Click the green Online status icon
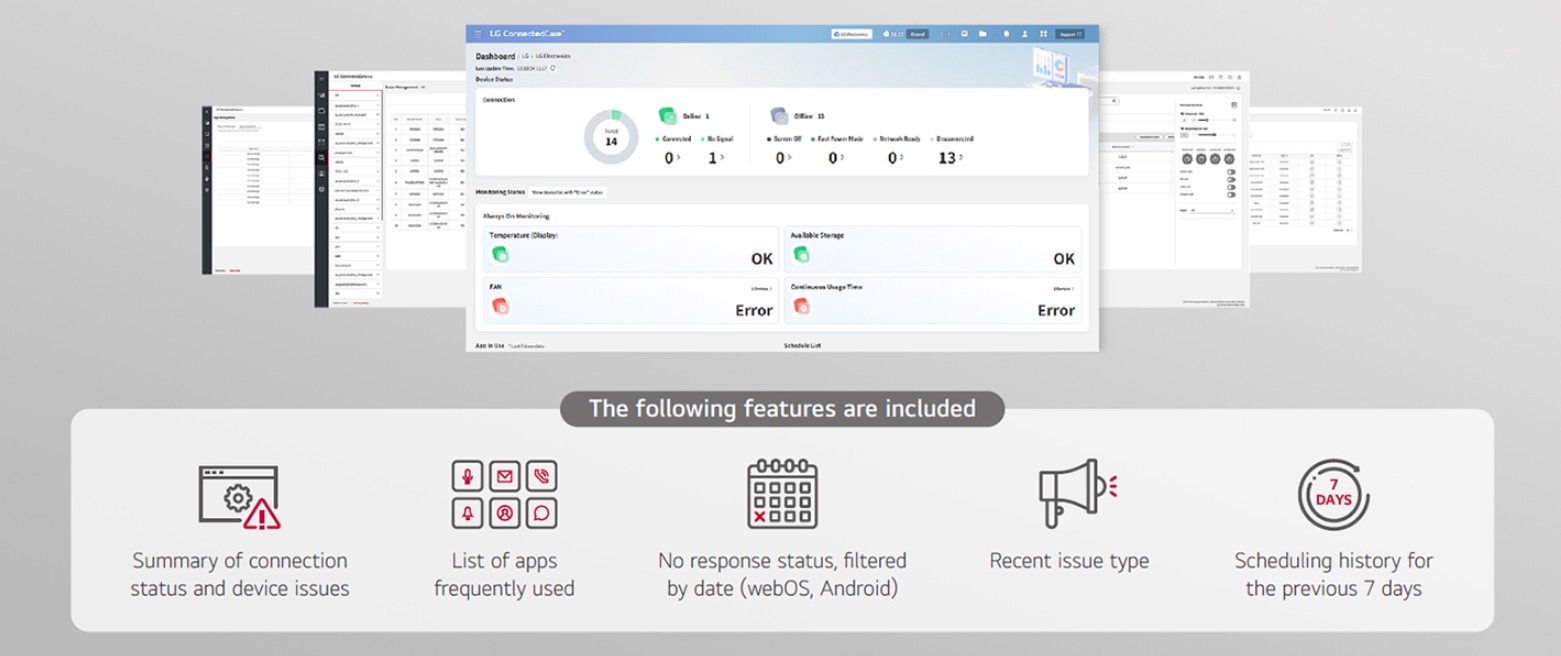Screen dimensions: 1561x656 (x=667, y=116)
